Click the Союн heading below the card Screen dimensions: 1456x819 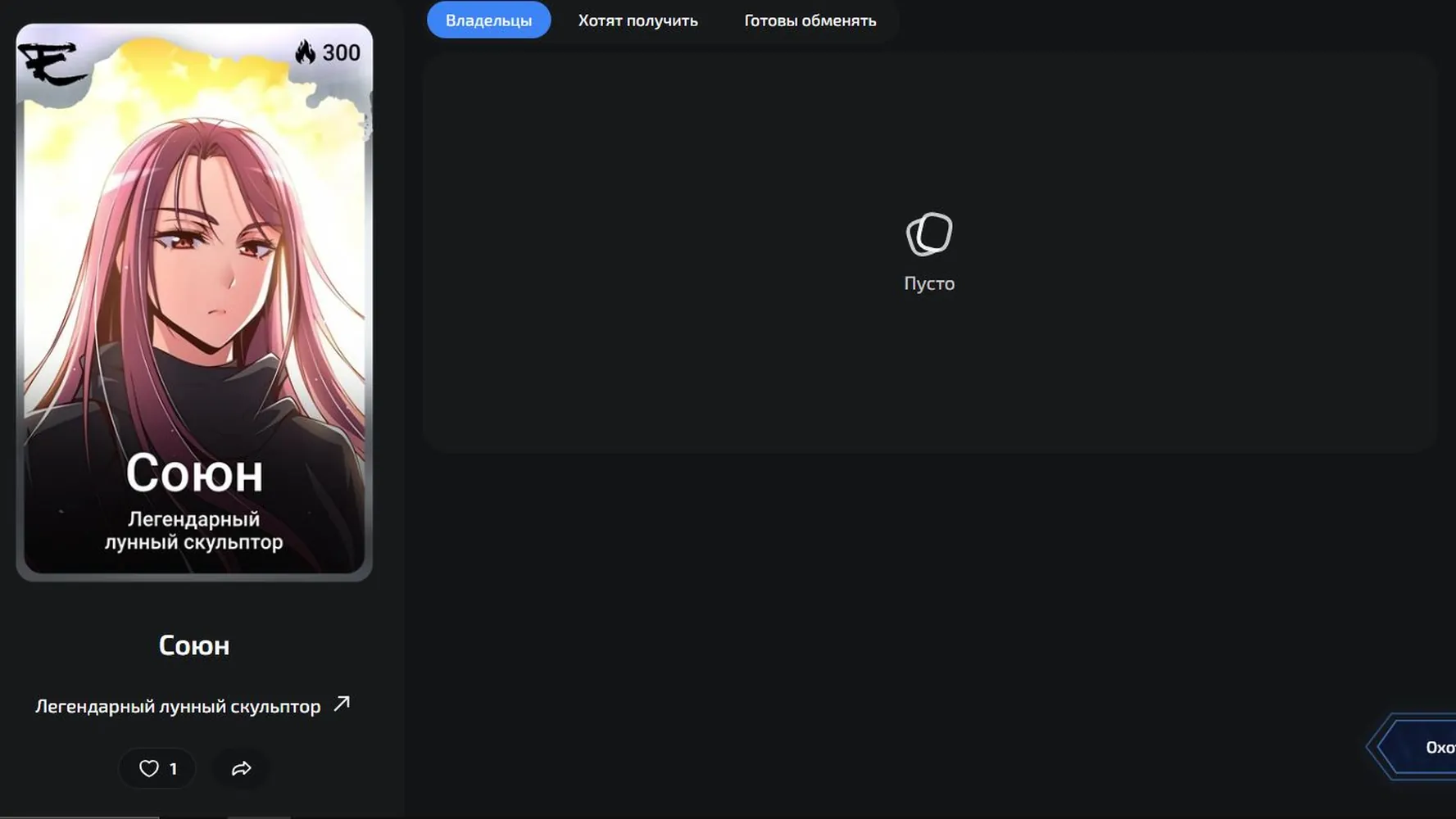click(x=194, y=645)
